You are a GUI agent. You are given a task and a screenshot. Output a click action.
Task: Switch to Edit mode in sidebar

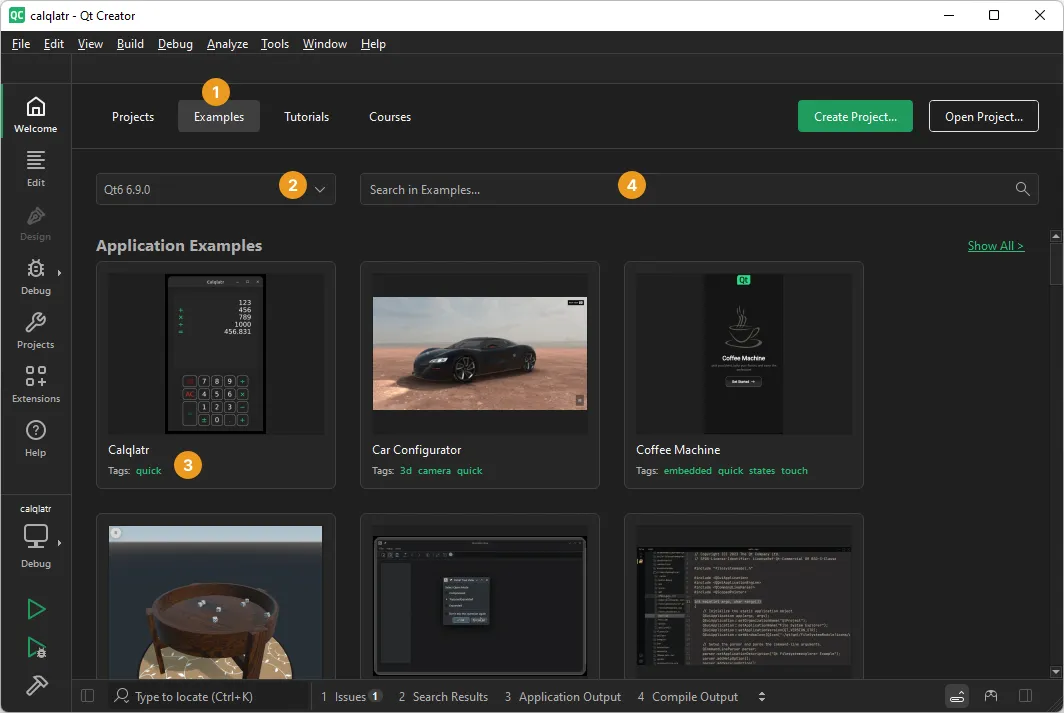coord(35,168)
